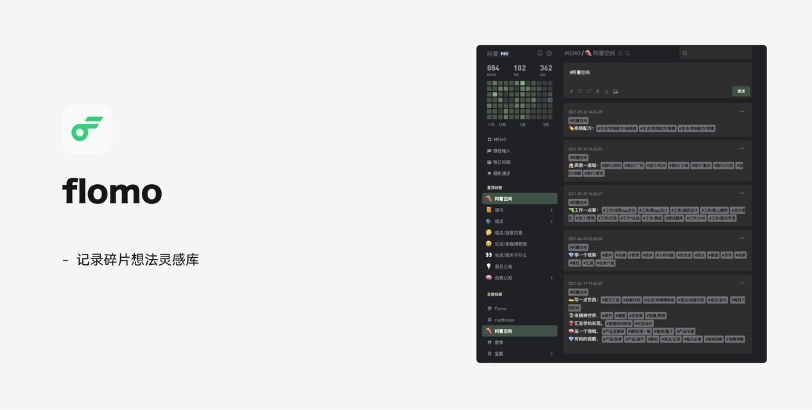Open more menu on 学一个框架 memo
This screenshot has height=410, width=812.
742,239
